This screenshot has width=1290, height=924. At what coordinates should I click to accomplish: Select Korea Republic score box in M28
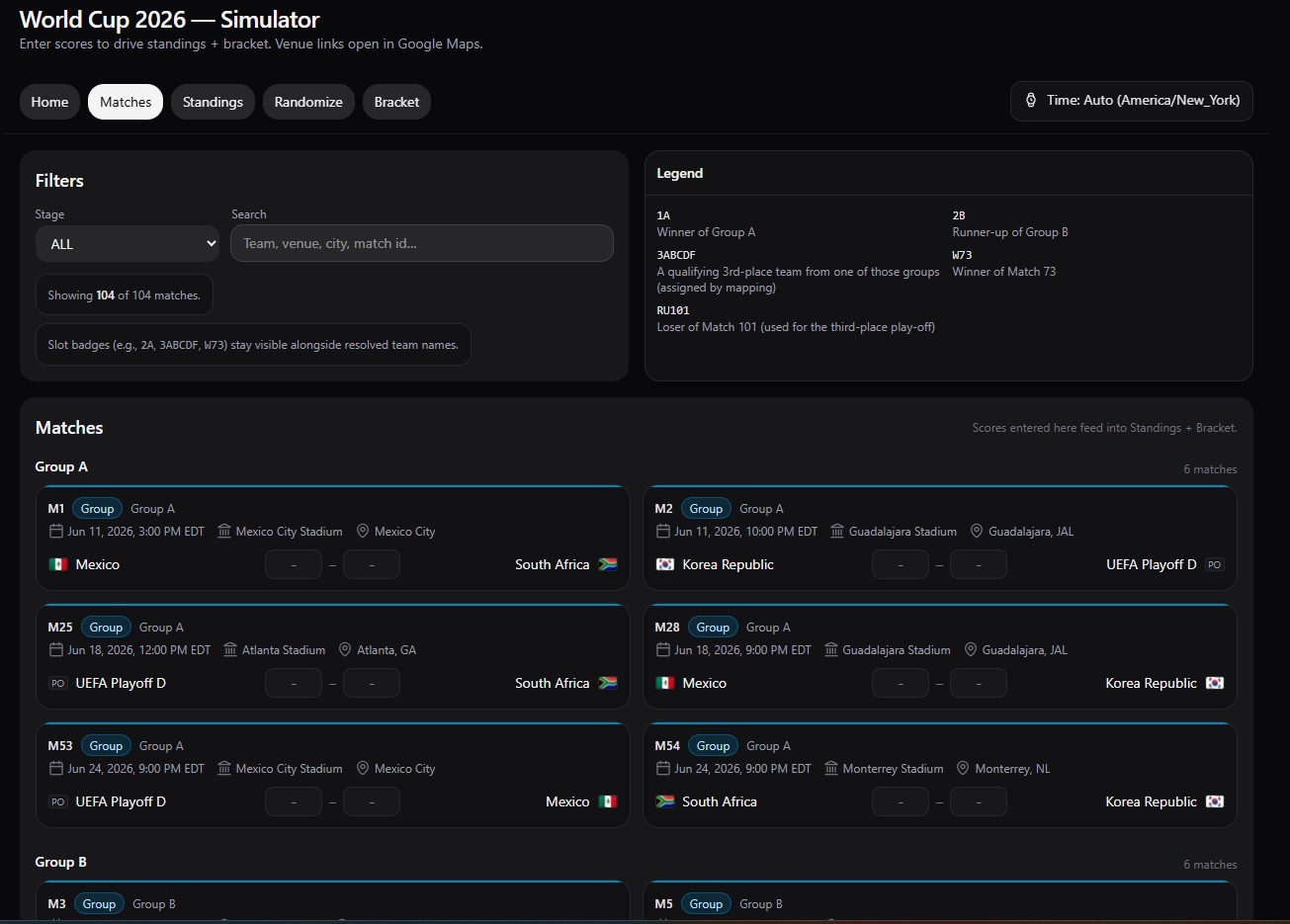979,683
